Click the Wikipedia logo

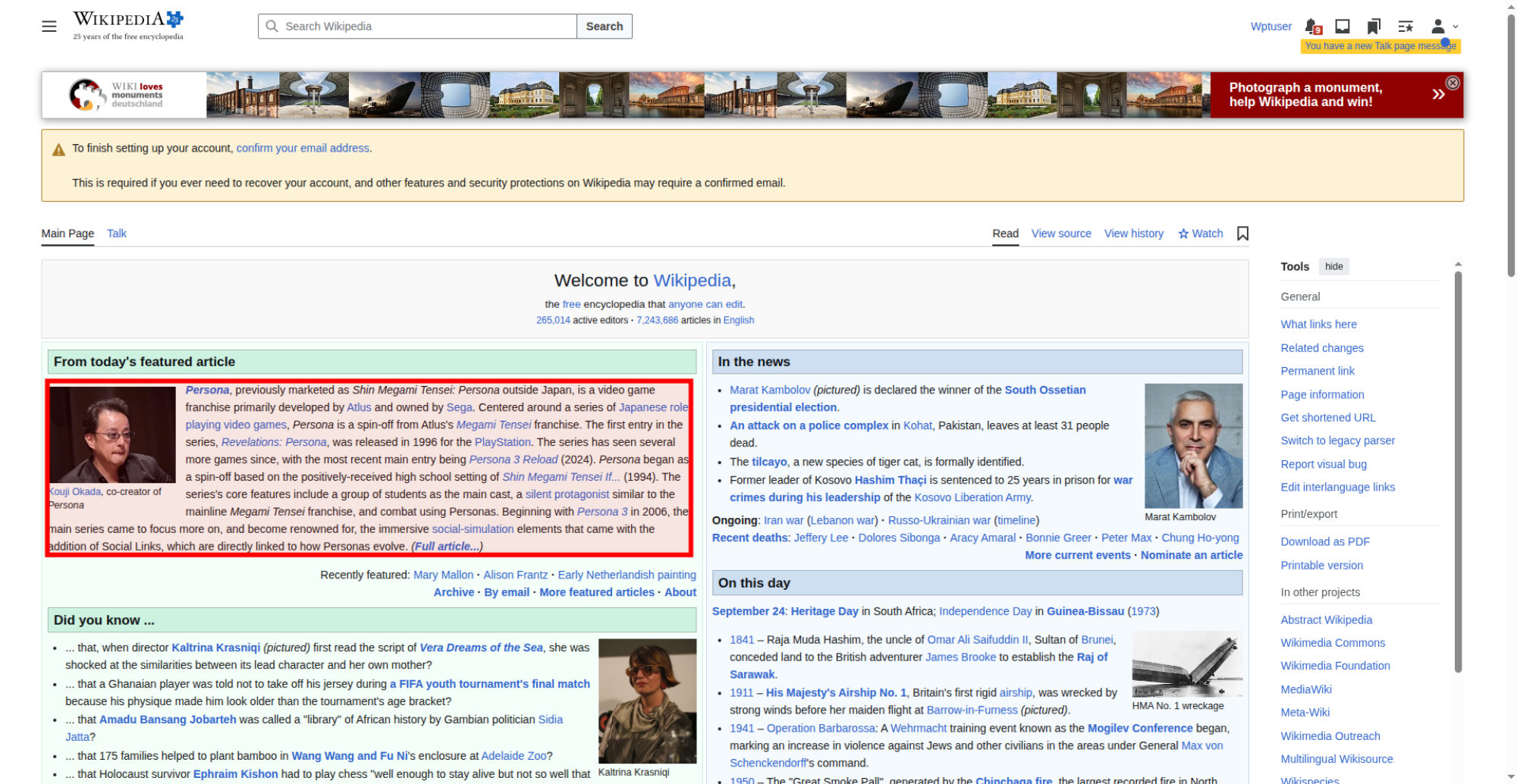click(128, 26)
